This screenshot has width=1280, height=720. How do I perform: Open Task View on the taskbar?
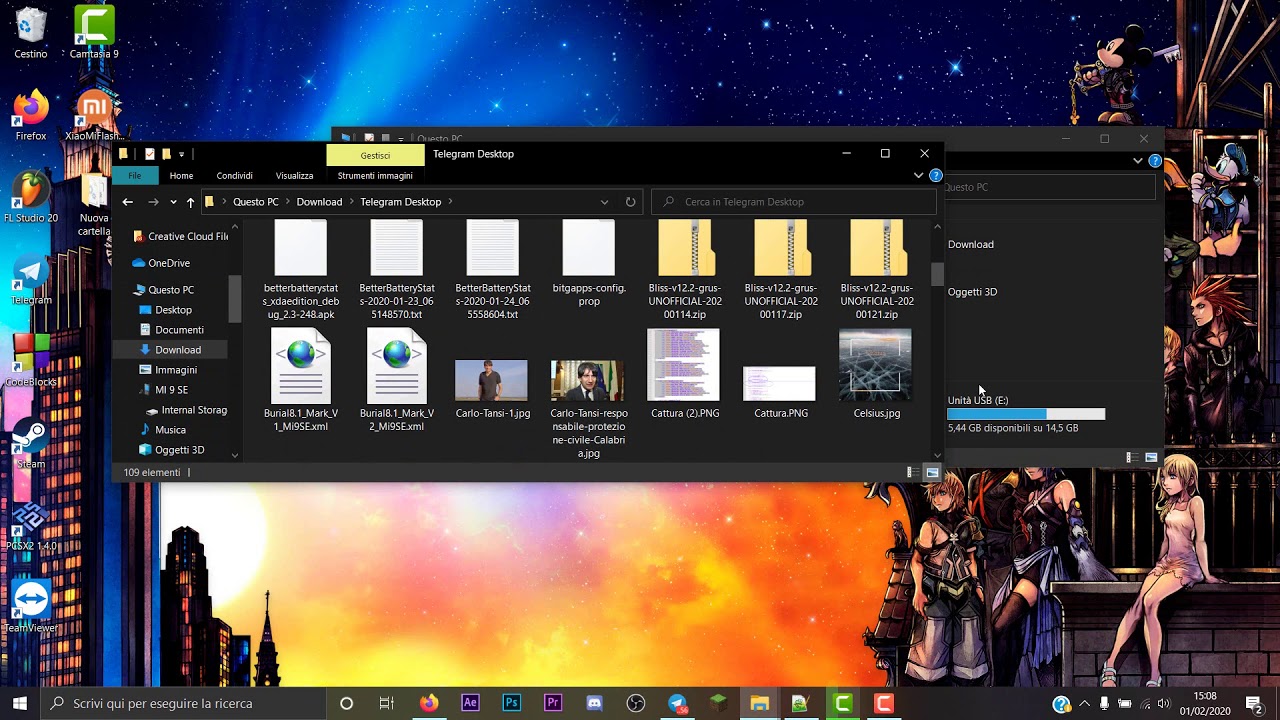(x=387, y=703)
